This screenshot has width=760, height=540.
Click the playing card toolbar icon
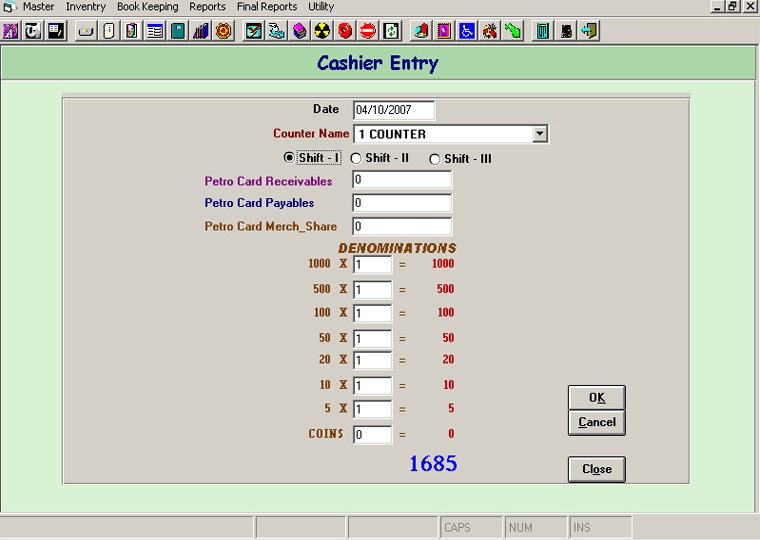pos(132,31)
